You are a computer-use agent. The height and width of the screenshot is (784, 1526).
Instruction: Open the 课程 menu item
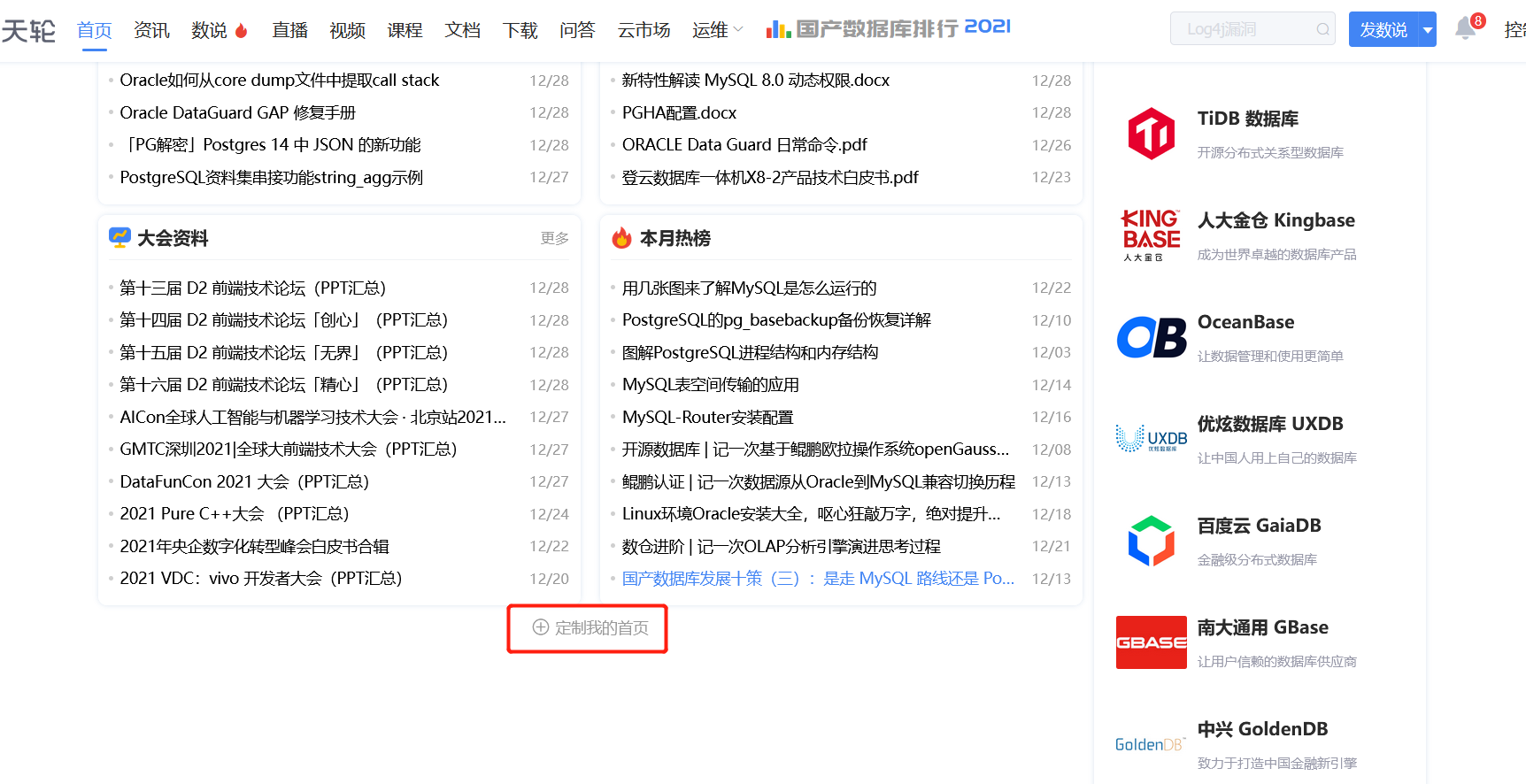[405, 30]
